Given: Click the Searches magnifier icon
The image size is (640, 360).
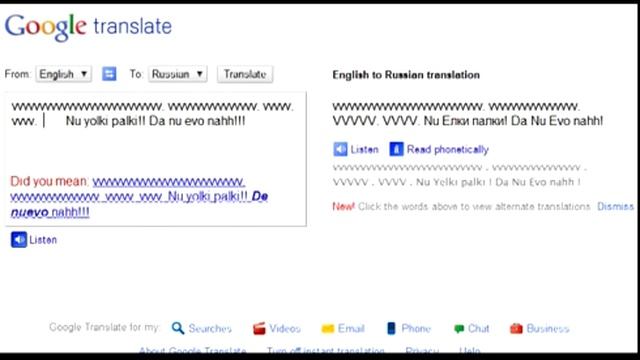Looking at the screenshot, I should [x=178, y=328].
